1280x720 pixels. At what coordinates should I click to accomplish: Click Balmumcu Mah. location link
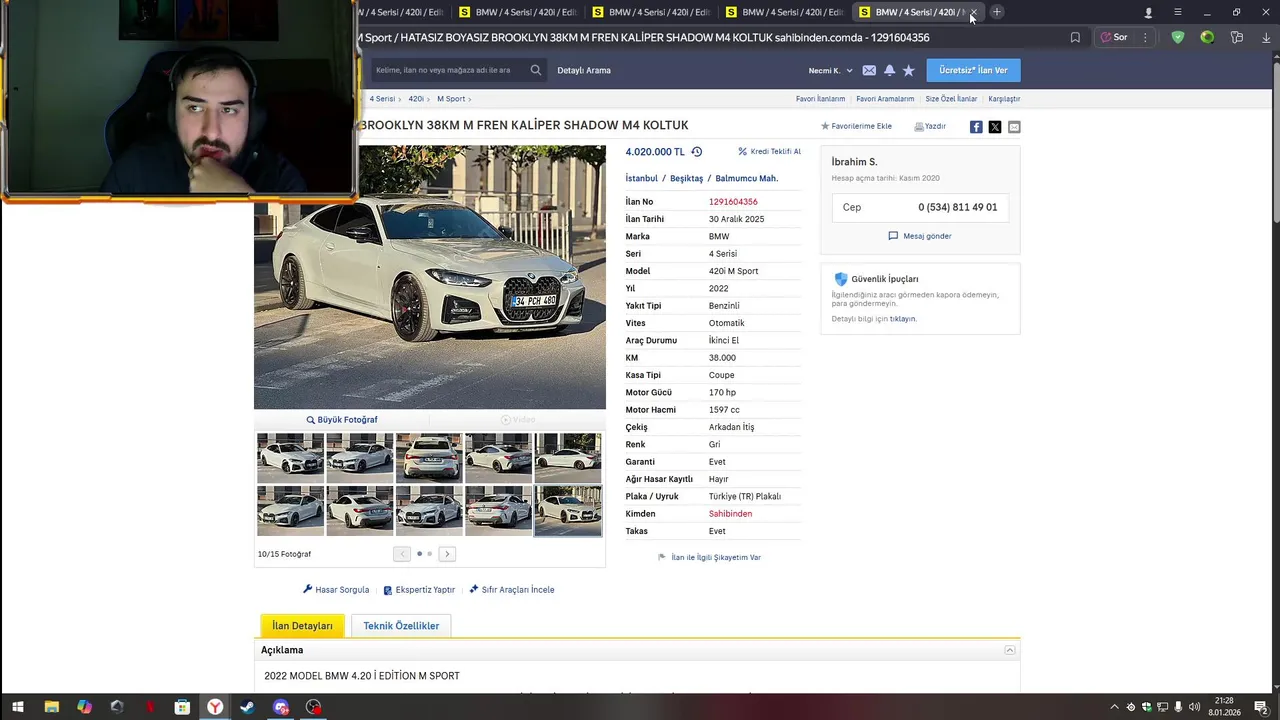(747, 178)
